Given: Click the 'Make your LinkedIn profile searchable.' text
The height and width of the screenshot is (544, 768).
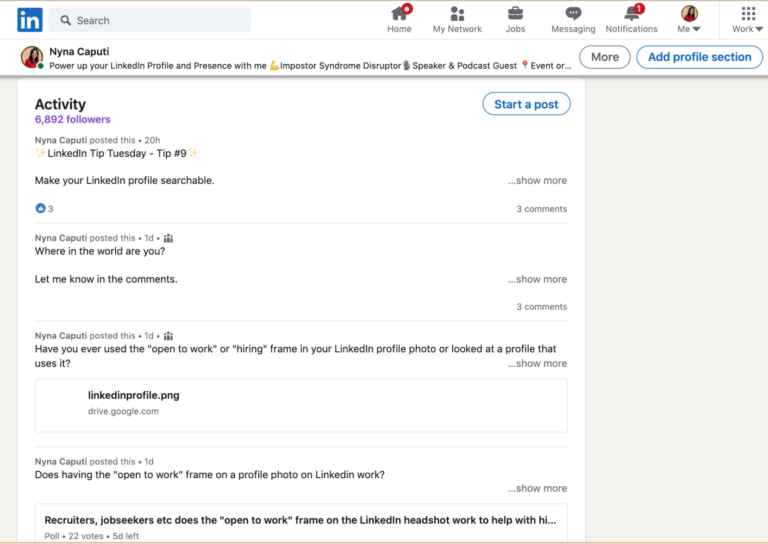Looking at the screenshot, I should coord(124,181).
